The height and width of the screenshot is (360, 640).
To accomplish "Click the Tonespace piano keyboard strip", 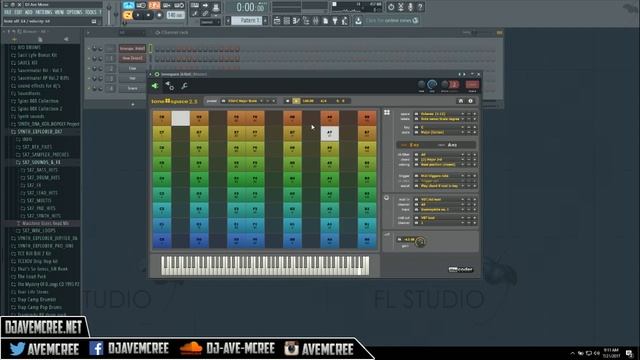I will pos(265,266).
